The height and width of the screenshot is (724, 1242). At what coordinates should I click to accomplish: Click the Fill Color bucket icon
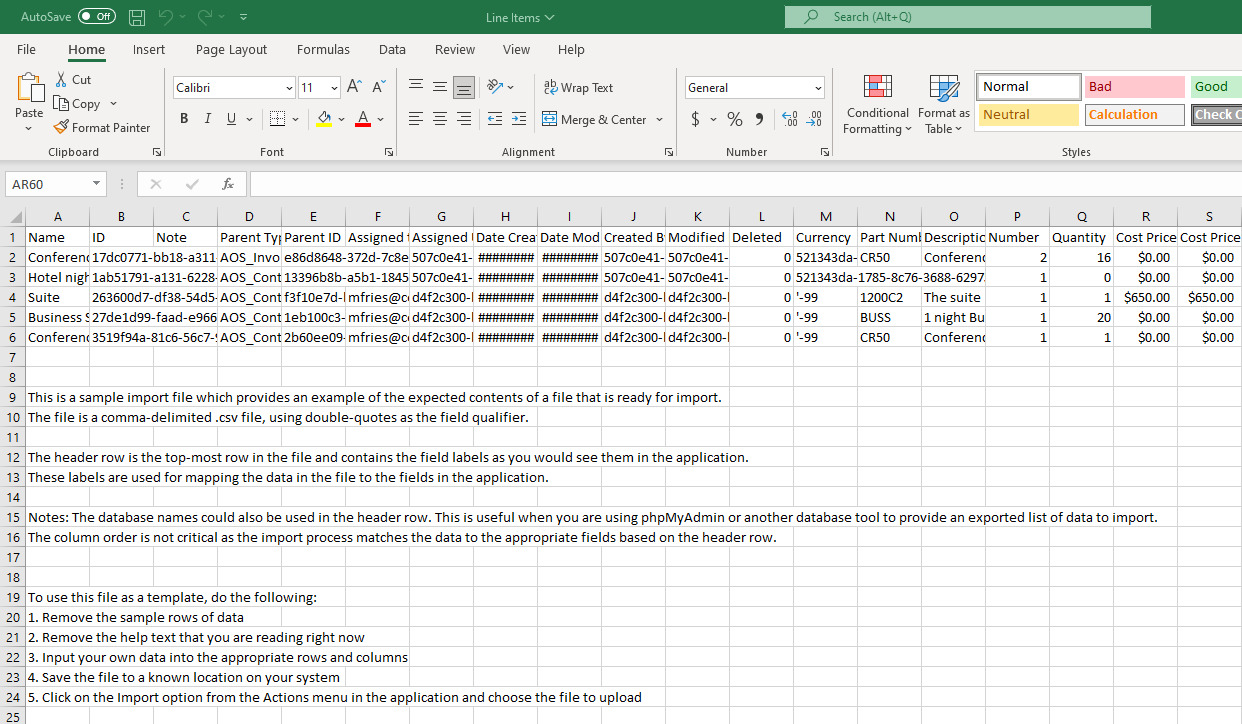[x=324, y=119]
